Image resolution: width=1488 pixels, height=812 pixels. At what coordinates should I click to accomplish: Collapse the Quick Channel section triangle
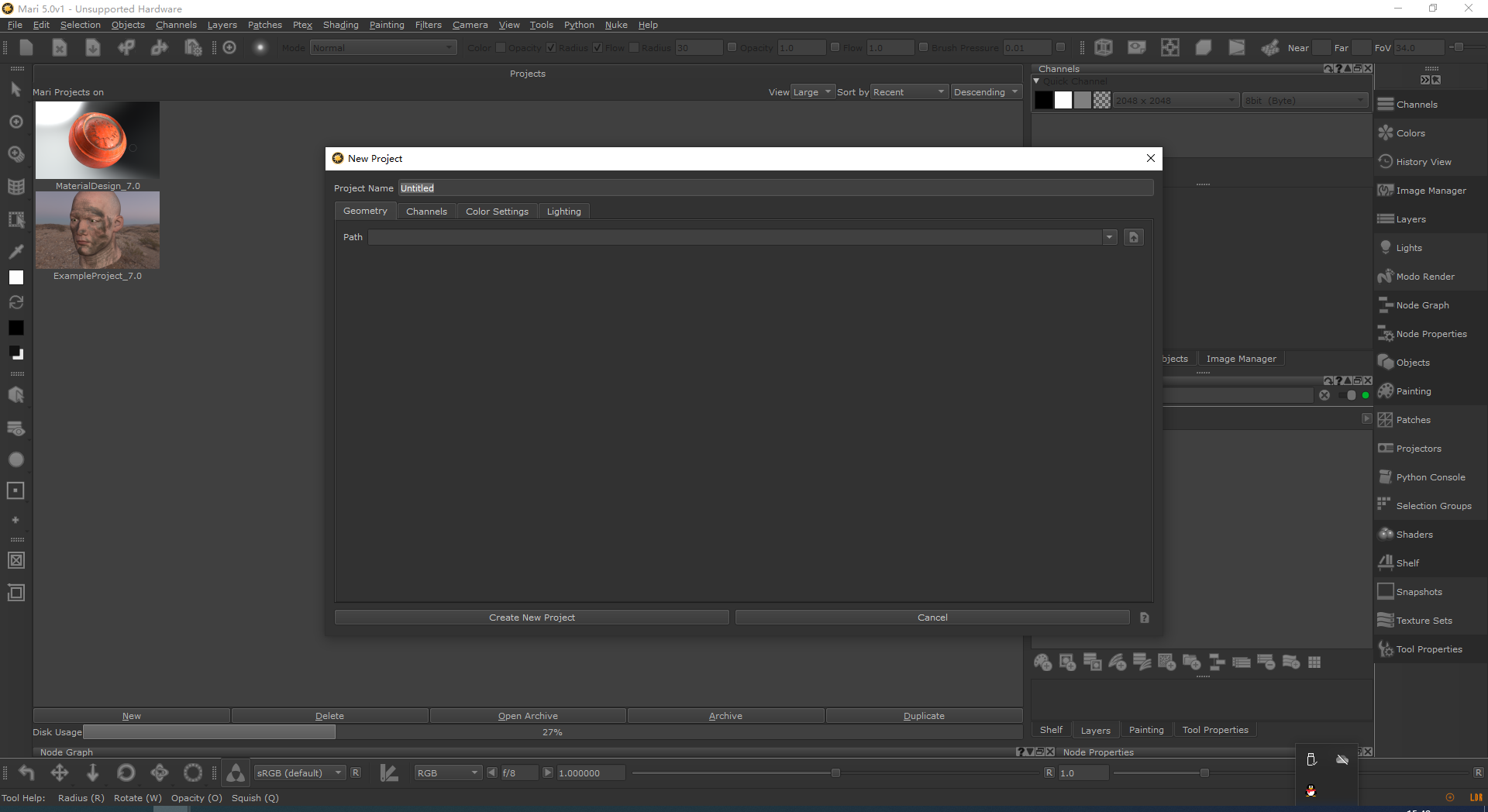[x=1036, y=81]
